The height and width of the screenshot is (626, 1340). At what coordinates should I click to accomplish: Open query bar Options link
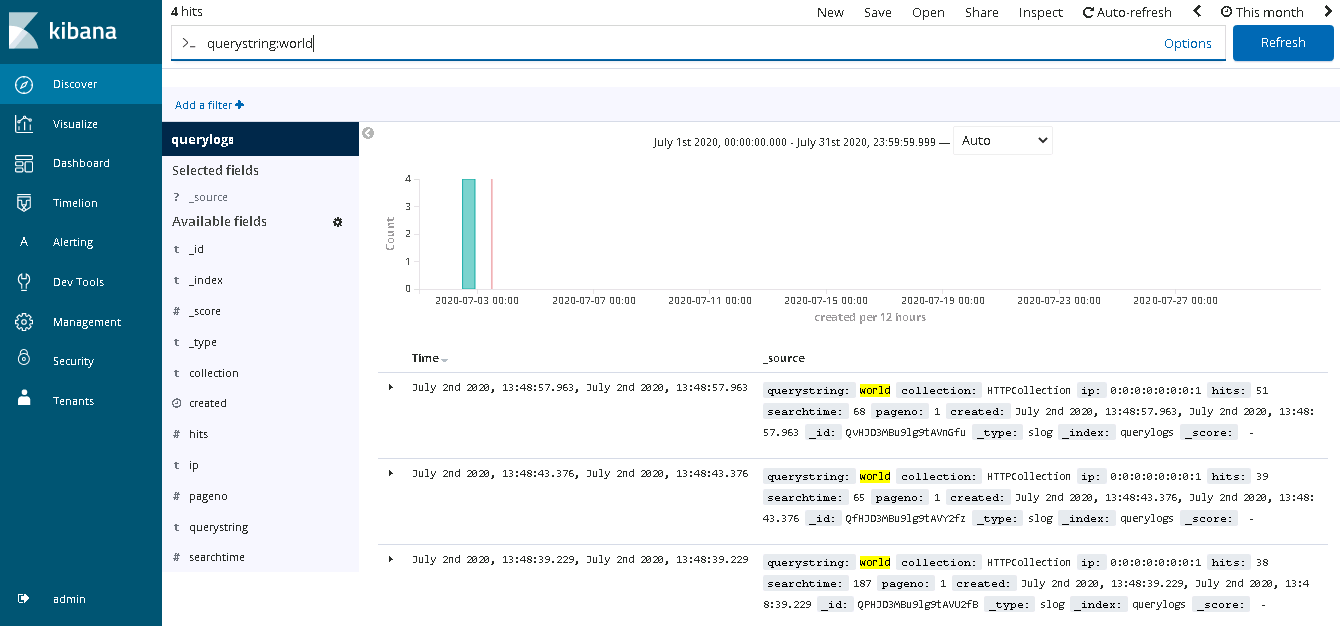click(x=1188, y=44)
